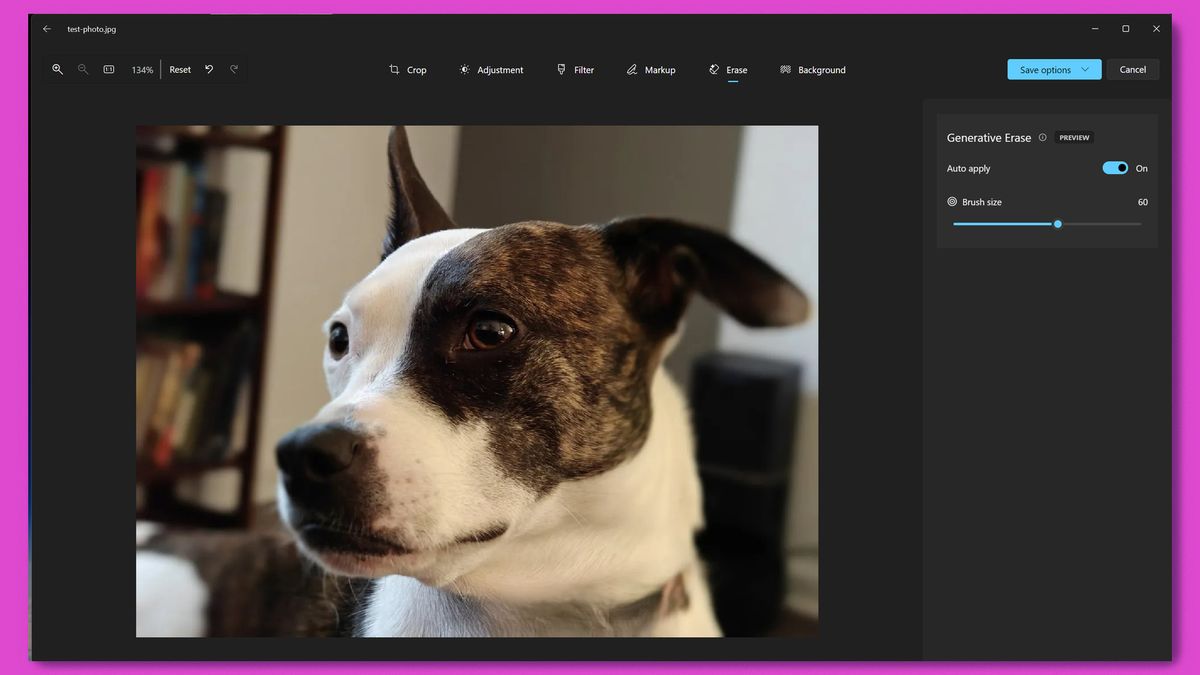Click the Redo arrow
The width and height of the screenshot is (1200, 675).
point(233,69)
